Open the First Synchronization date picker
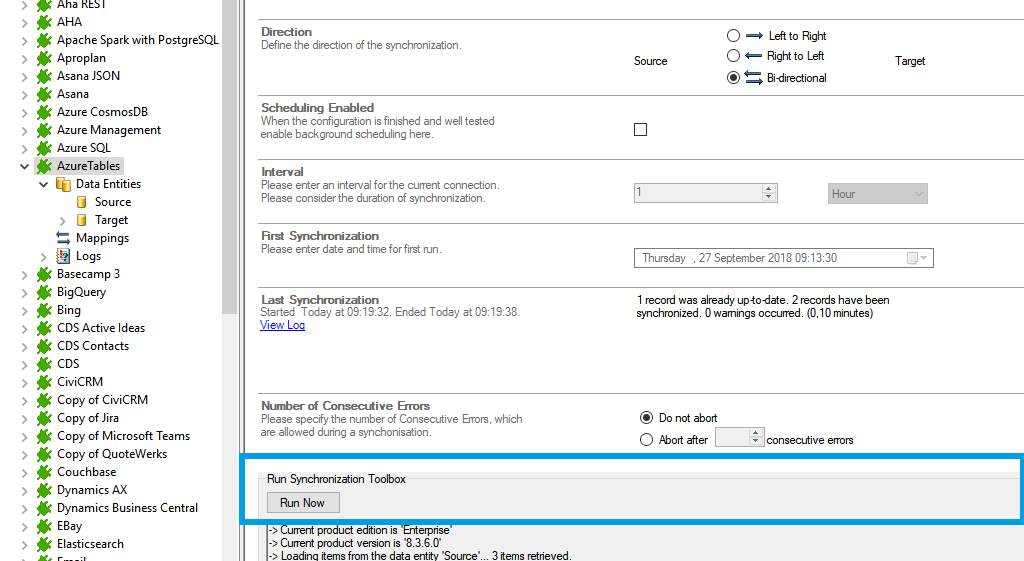This screenshot has height=561, width=1024. click(918, 258)
